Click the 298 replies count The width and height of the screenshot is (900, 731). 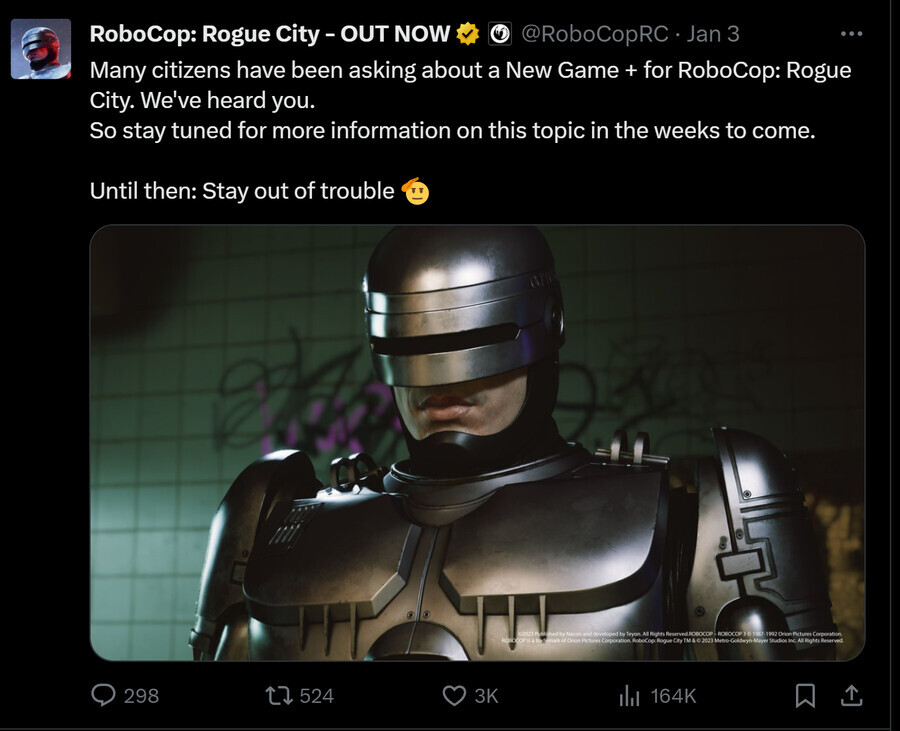[x=141, y=696]
